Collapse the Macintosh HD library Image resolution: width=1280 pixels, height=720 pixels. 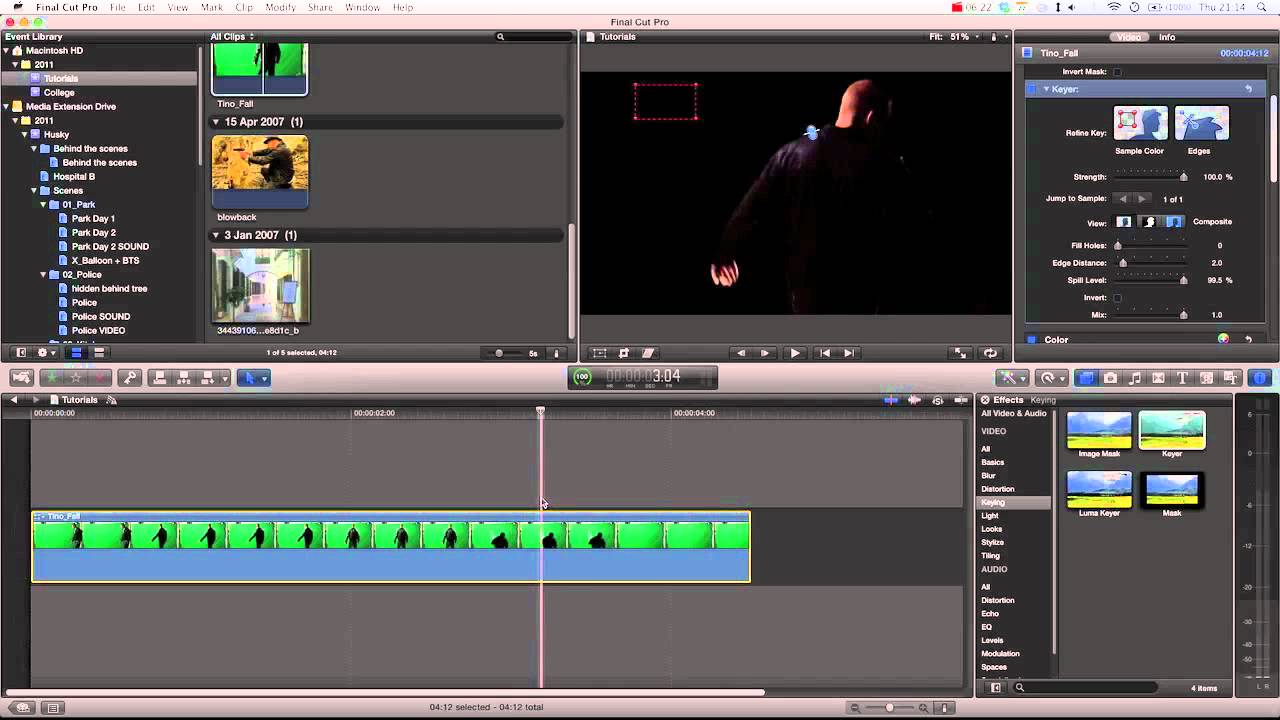click(7, 50)
